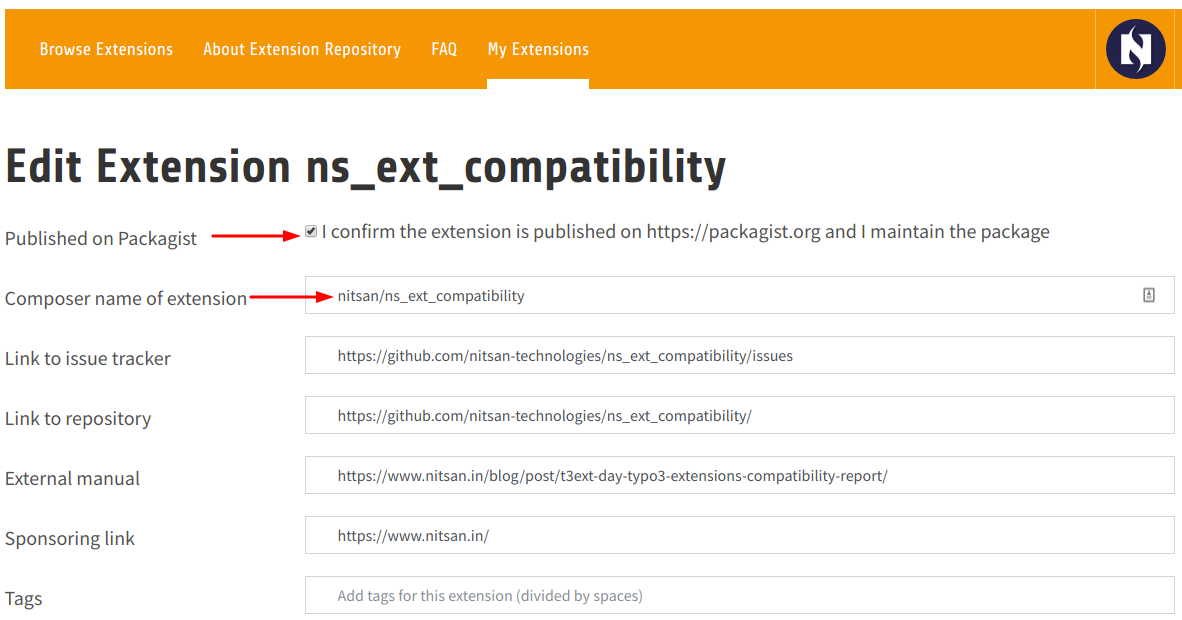Select the My Extensions tab
Image resolution: width=1182 pixels, height=620 pixels.
[538, 48]
